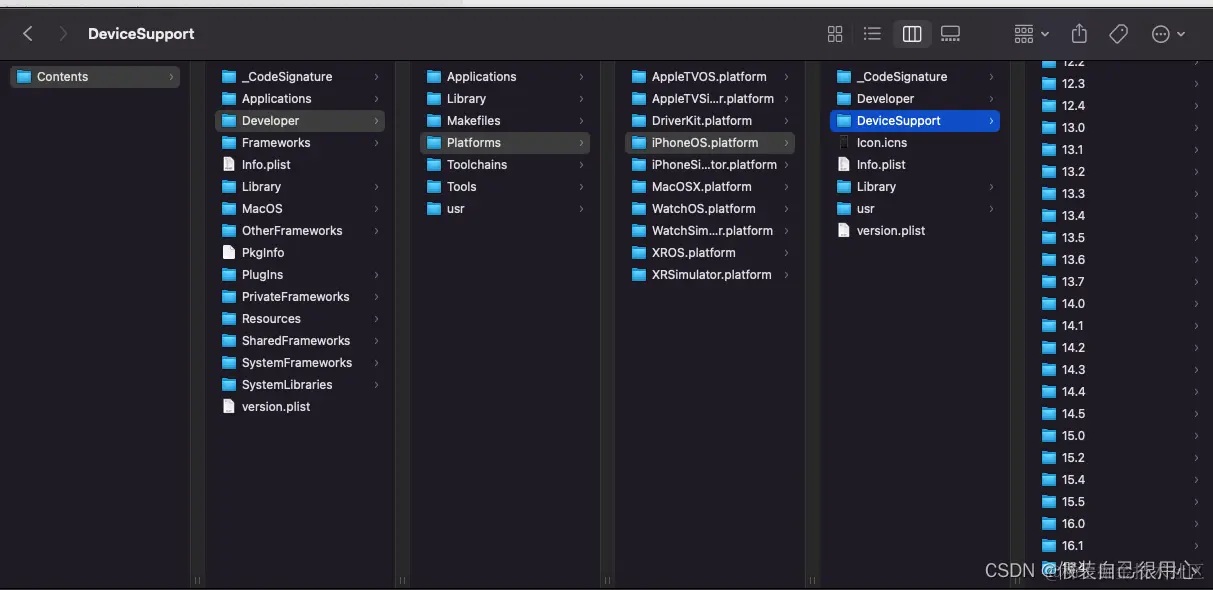The width and height of the screenshot is (1213, 590).
Task: Go back with the toolbar back arrow
Action: (28, 34)
